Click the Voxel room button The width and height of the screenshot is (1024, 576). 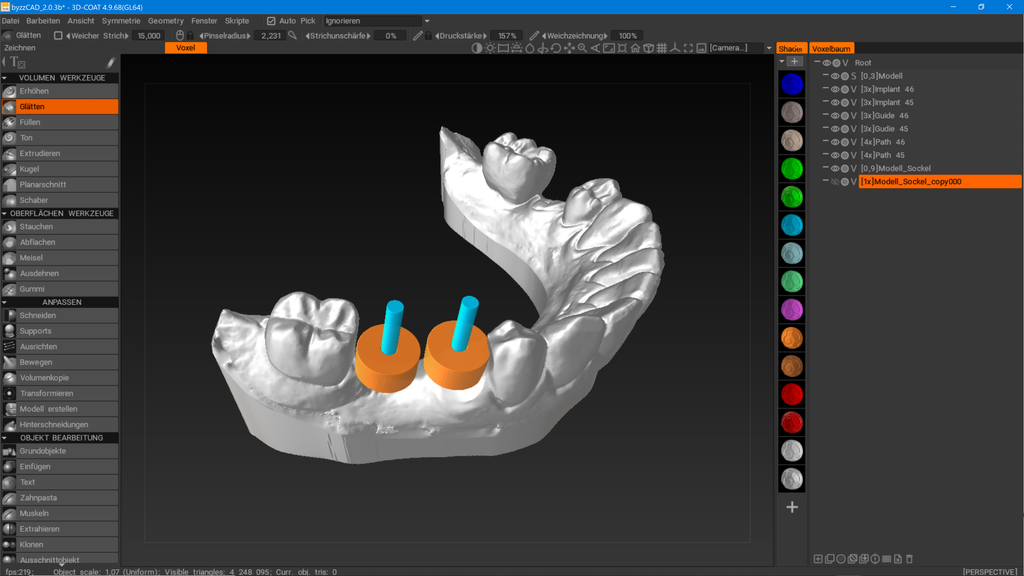pyautogui.click(x=185, y=48)
